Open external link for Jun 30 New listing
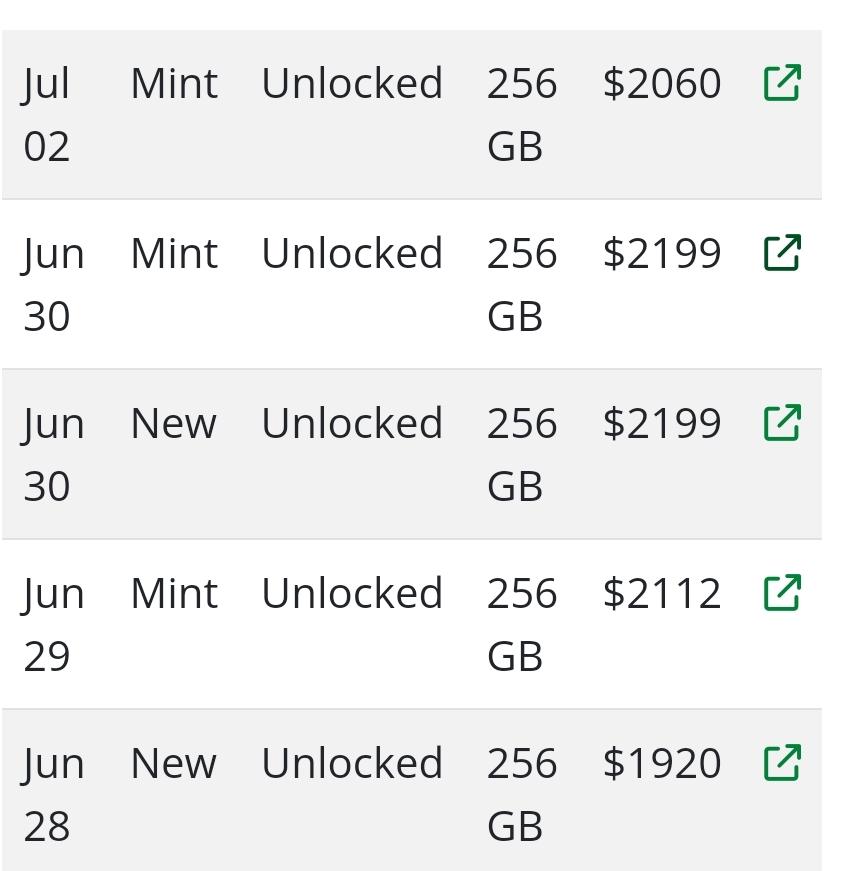 [x=782, y=423]
